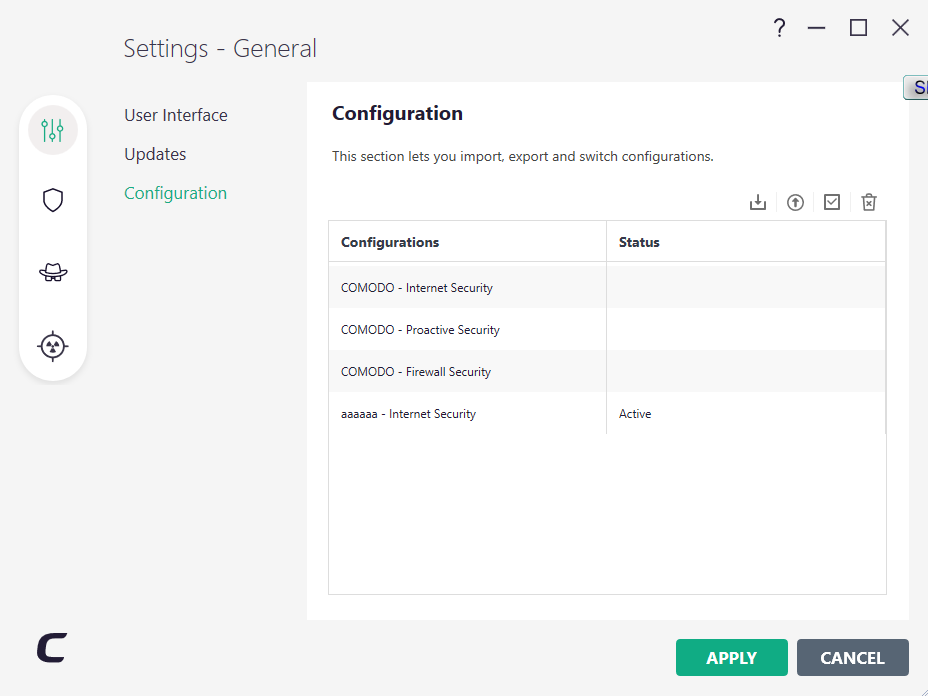Open help via the question mark
This screenshot has width=928, height=696.
tap(780, 28)
